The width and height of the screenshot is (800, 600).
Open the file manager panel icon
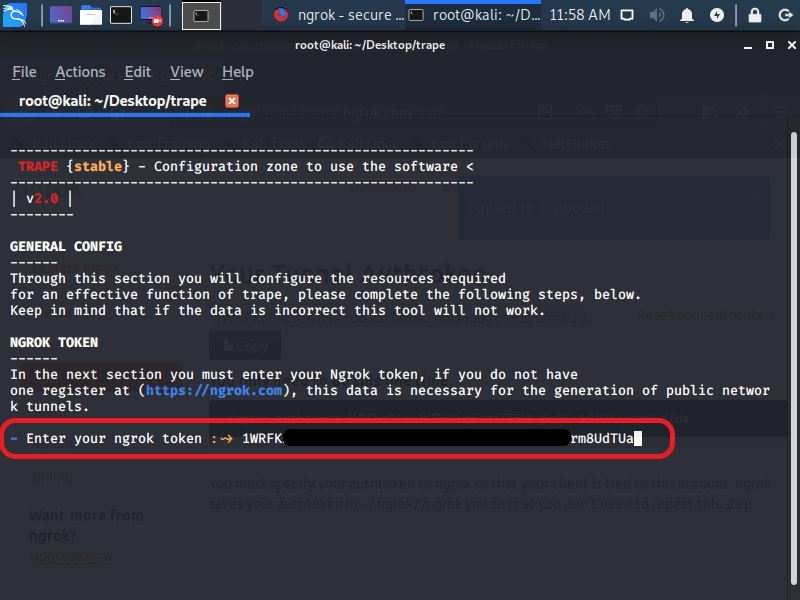point(91,15)
